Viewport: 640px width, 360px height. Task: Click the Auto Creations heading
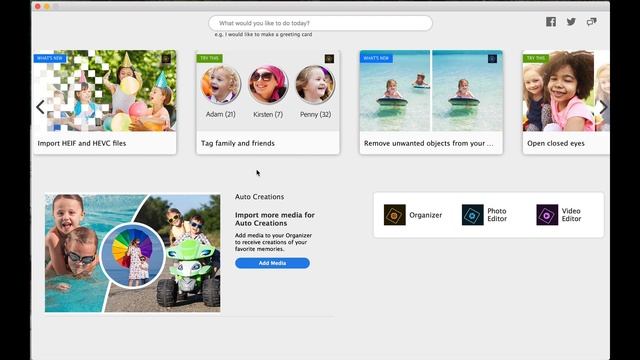coord(259,197)
